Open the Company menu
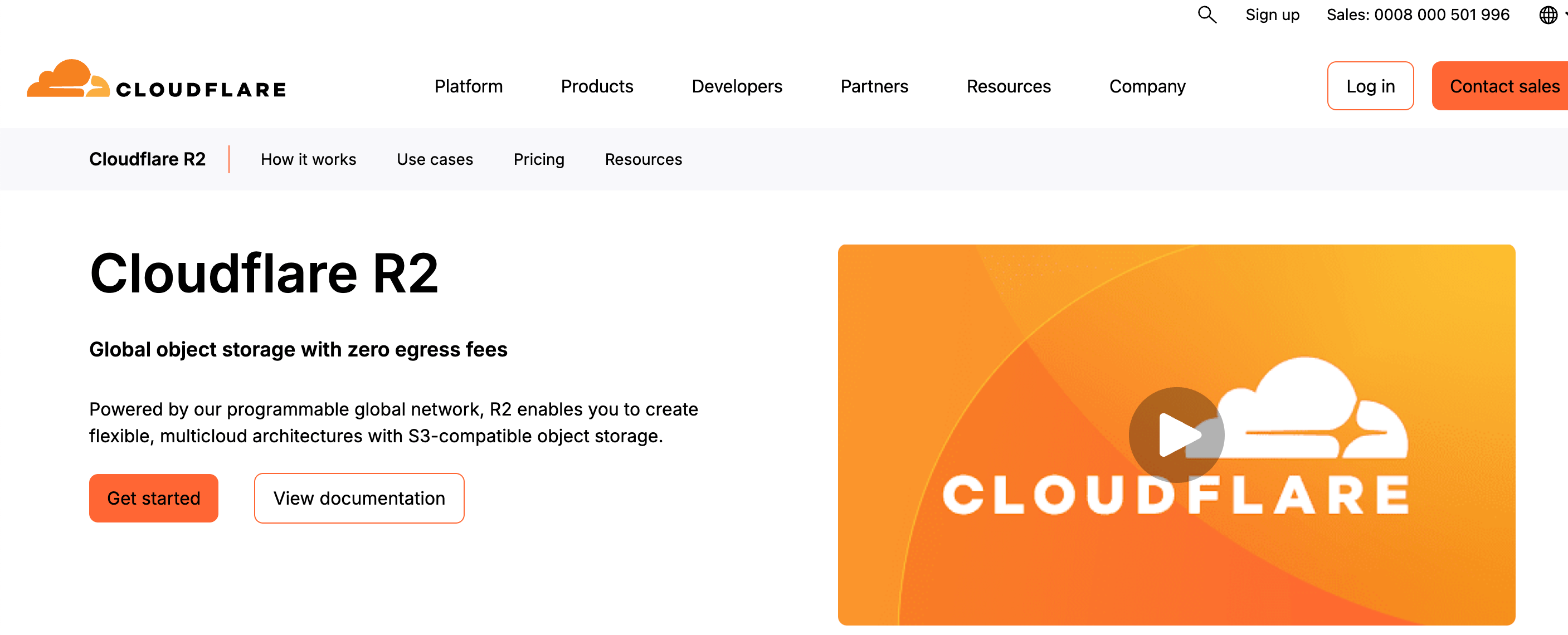Image resolution: width=1568 pixels, height=635 pixels. pos(1147,86)
